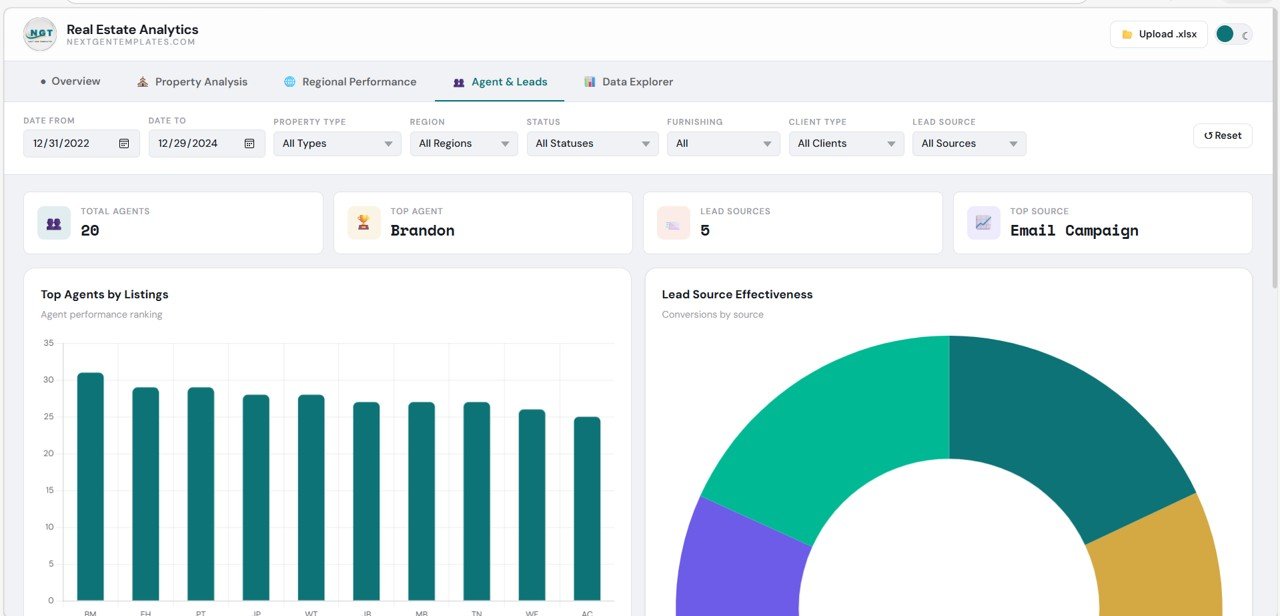Click the yellow folder icon on Upload .xlsx
Screen dimensions: 1280x616
pyautogui.click(x=1128, y=33)
